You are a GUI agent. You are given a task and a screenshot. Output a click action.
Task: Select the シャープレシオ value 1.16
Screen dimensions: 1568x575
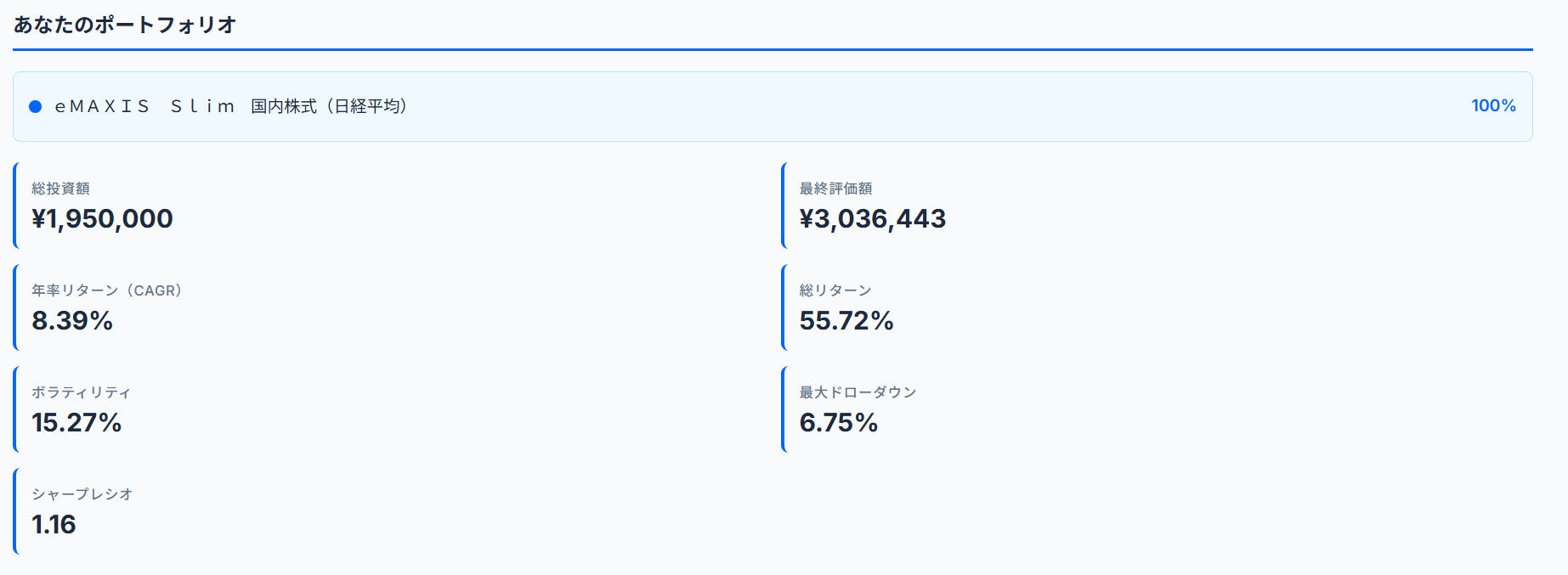click(53, 525)
